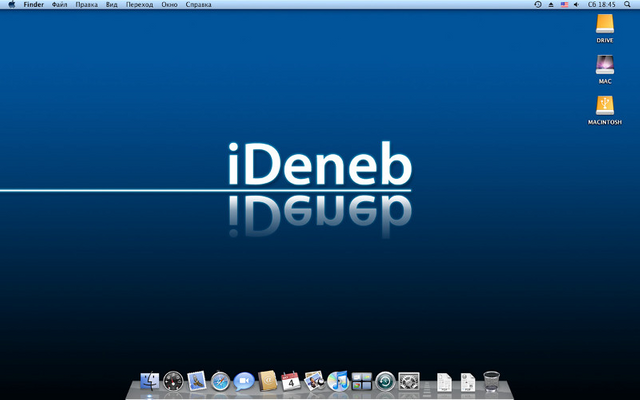Open Time Machine menu bar status icon
640x400 pixels.
[x=538, y=4]
